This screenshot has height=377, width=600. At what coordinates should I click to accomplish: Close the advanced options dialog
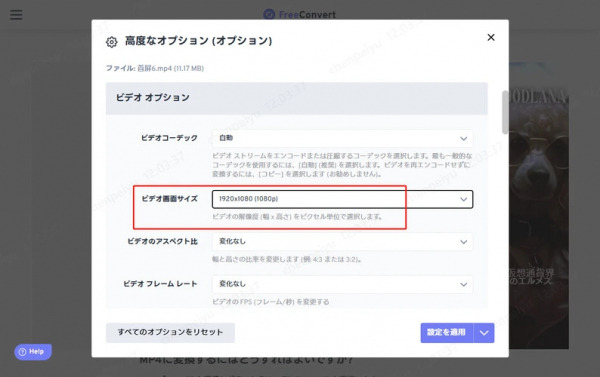491,37
